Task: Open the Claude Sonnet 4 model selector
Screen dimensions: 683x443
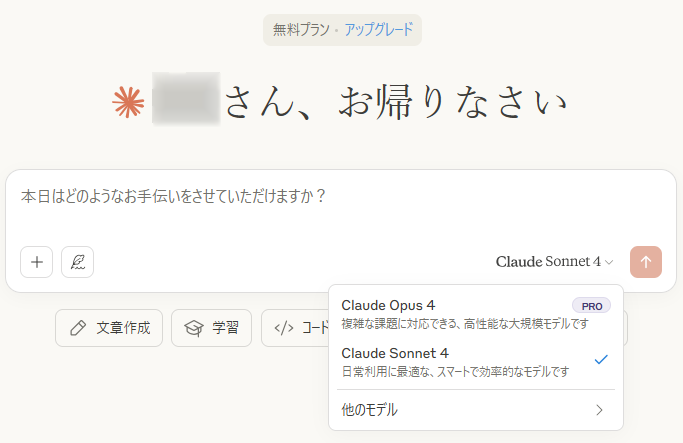Action: (554, 262)
